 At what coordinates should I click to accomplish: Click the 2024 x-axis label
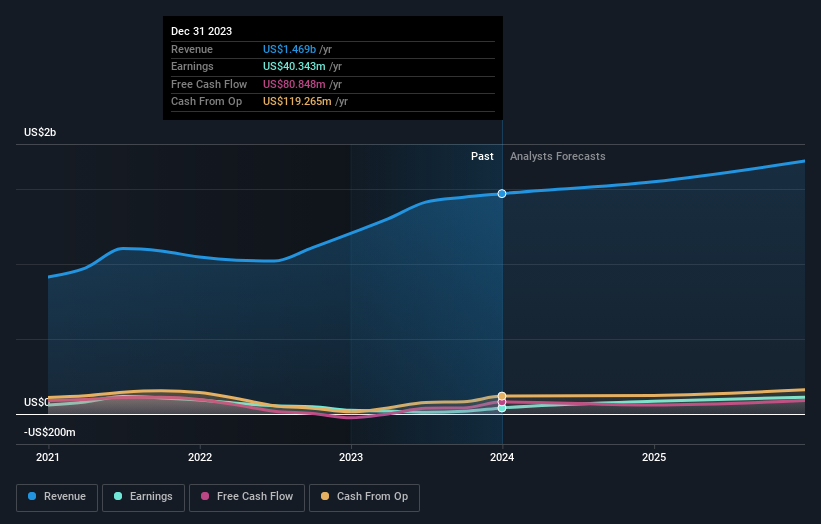(502, 458)
